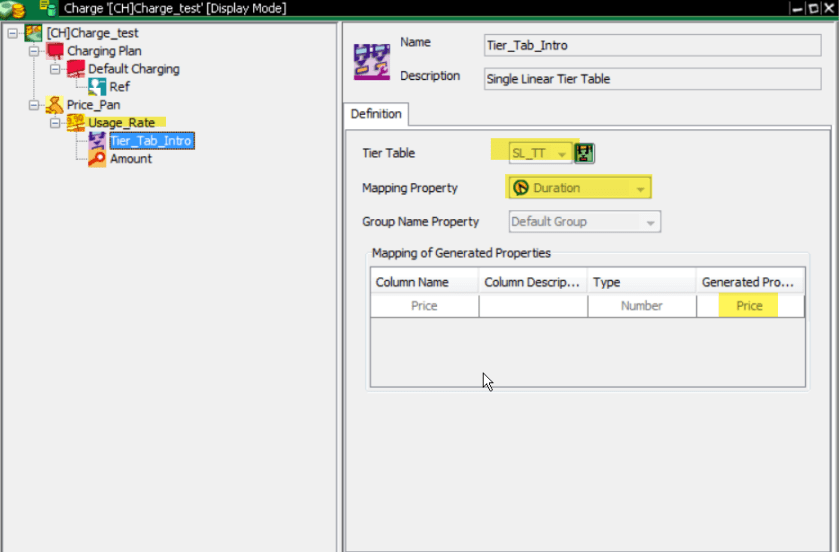Click the database icon beside the Charge title
Screen dimensions: 839x552
(x=48, y=8)
